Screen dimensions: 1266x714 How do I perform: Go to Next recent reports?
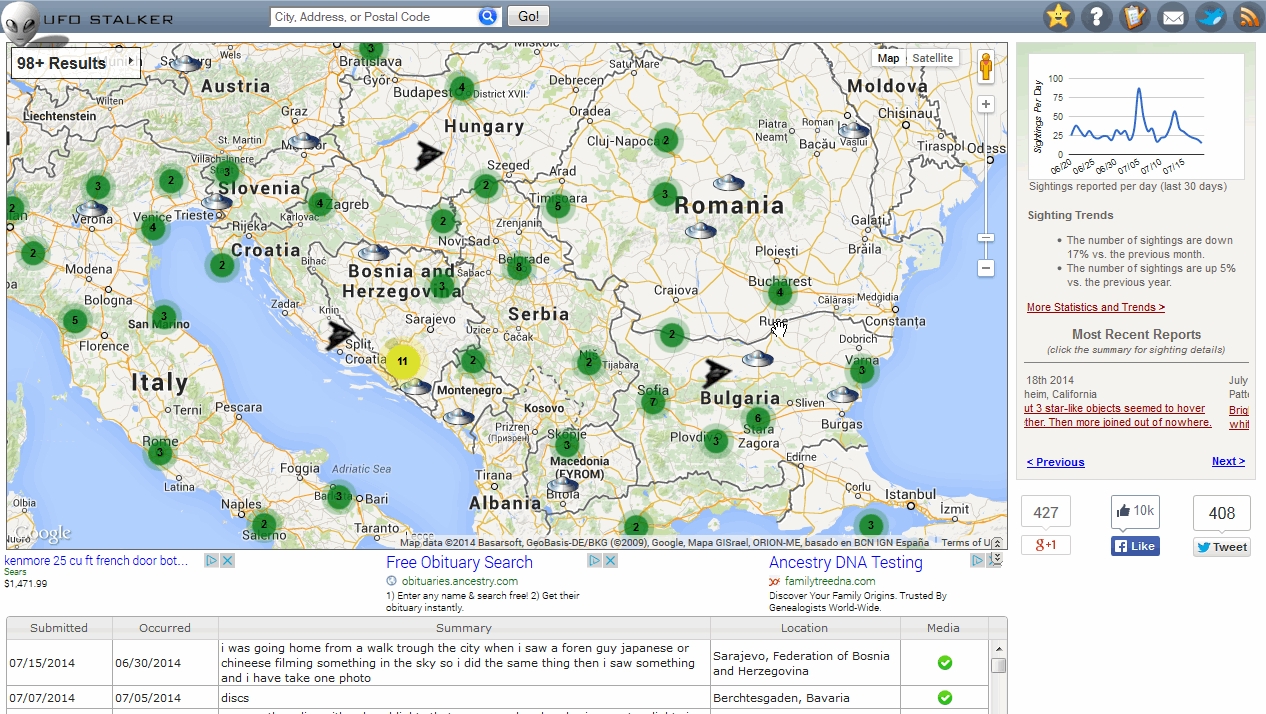coord(1228,461)
